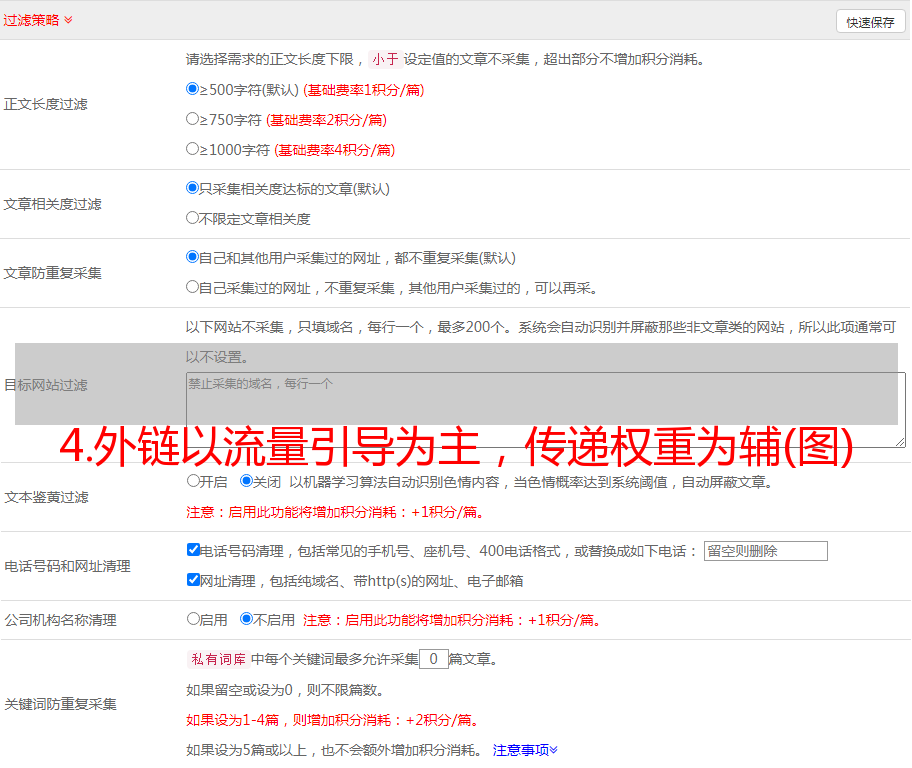Expand the 注意事项 link
This screenshot has width=912, height=768.
click(525, 750)
